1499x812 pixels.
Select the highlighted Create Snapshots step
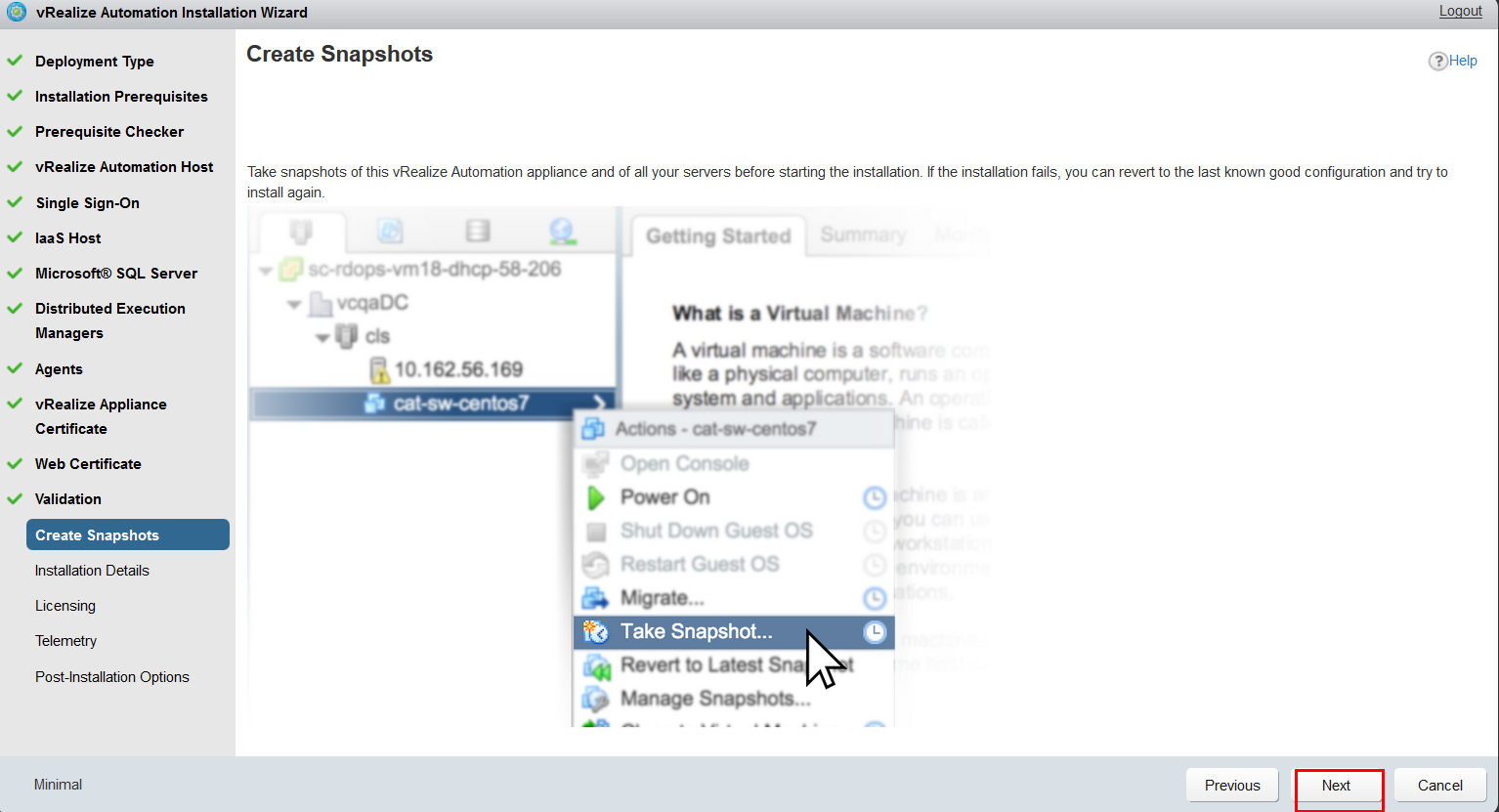pos(128,534)
